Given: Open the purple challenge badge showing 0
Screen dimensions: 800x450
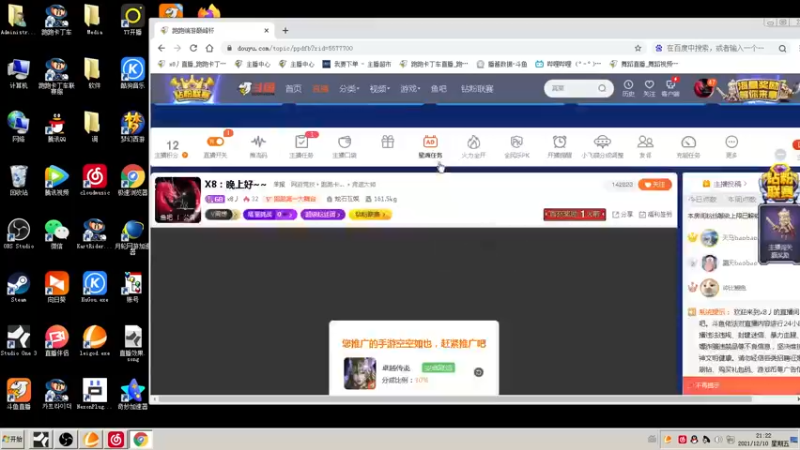Looking at the screenshot, I should (270, 214).
